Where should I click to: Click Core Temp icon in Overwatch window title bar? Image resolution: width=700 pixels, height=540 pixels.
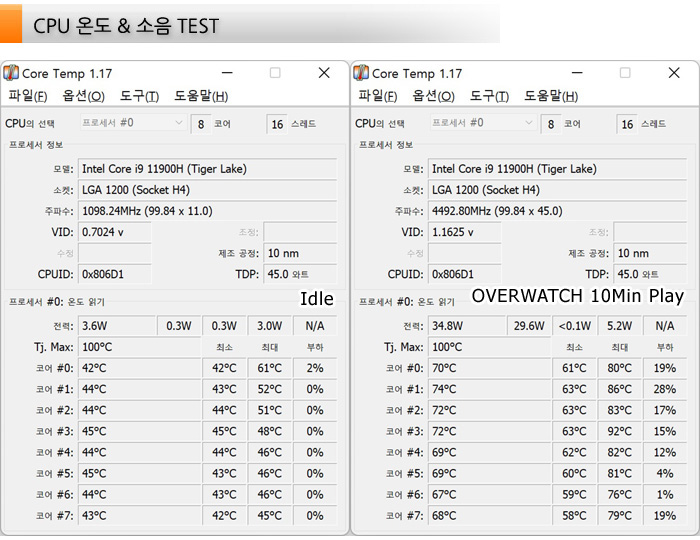pos(361,73)
